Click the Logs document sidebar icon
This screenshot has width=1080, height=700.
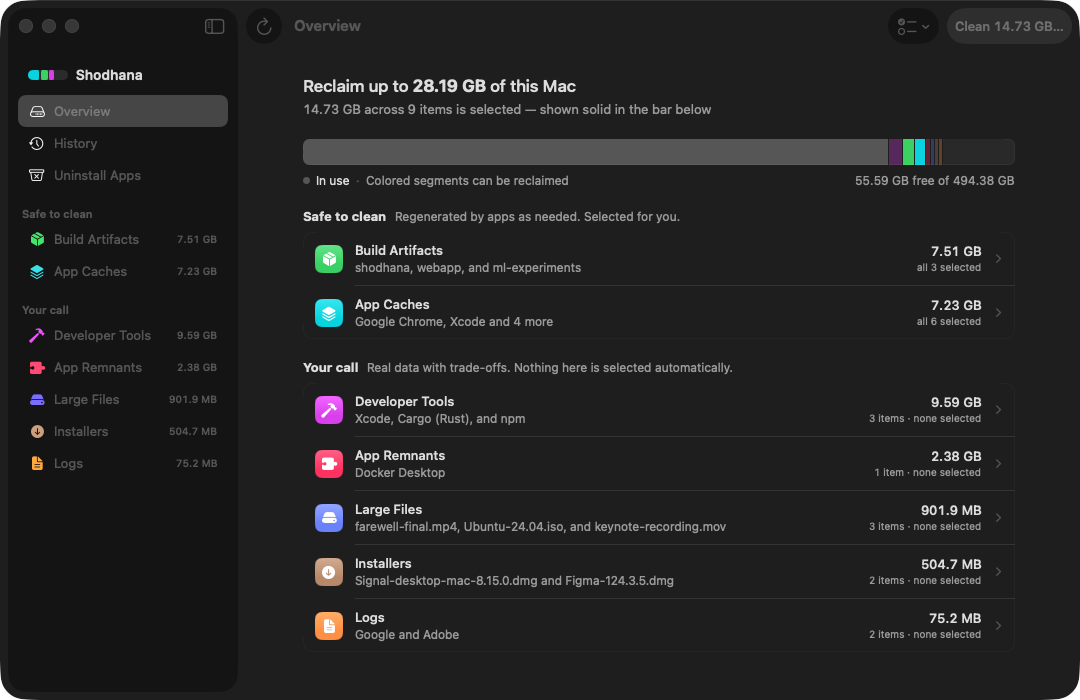[x=37, y=464]
